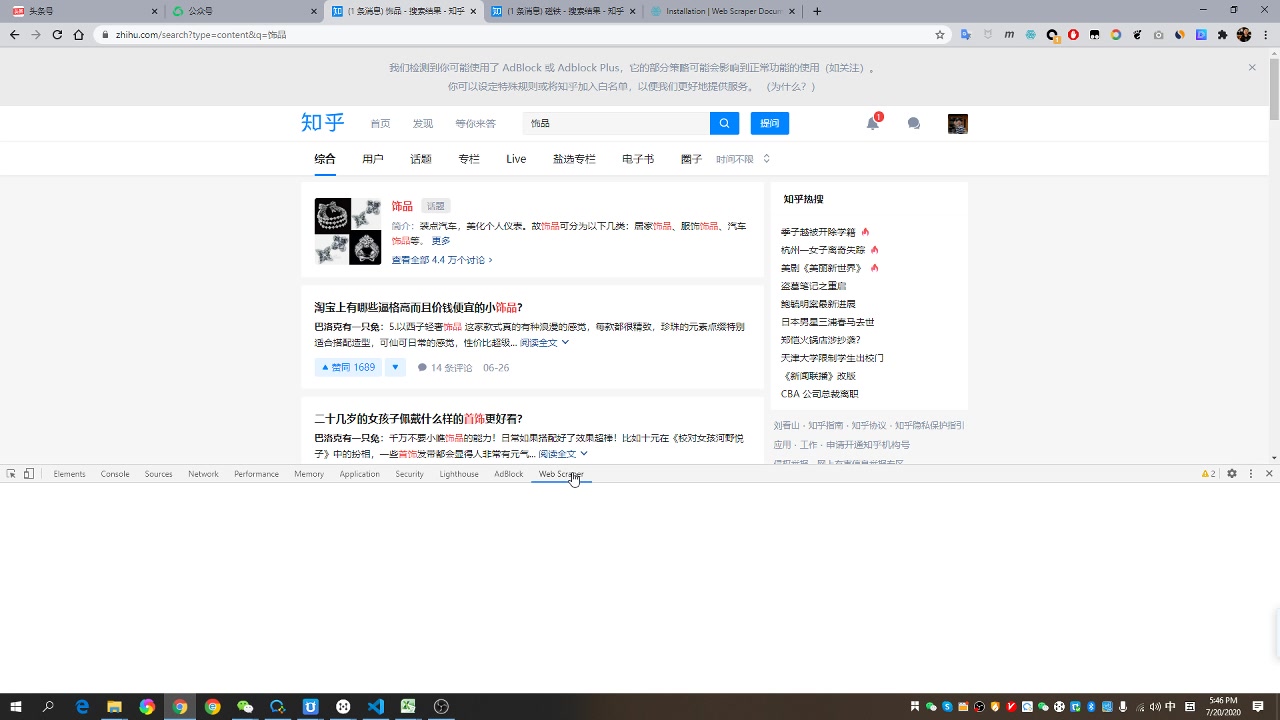The image size is (1280, 720).
Task: Click the 提问 ask question button
Action: (x=770, y=123)
